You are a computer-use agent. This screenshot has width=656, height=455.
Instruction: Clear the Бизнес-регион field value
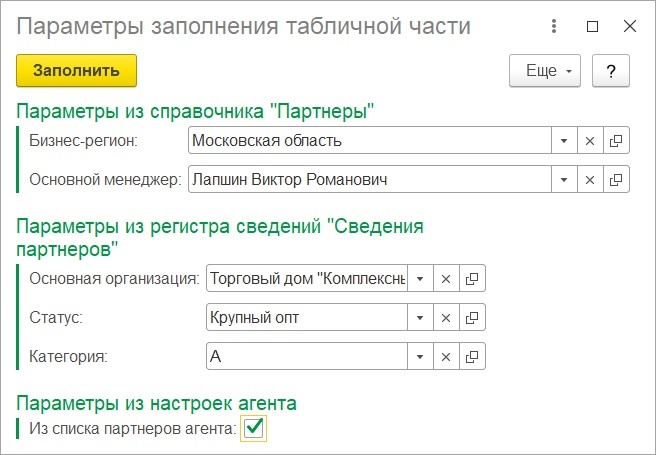590,141
